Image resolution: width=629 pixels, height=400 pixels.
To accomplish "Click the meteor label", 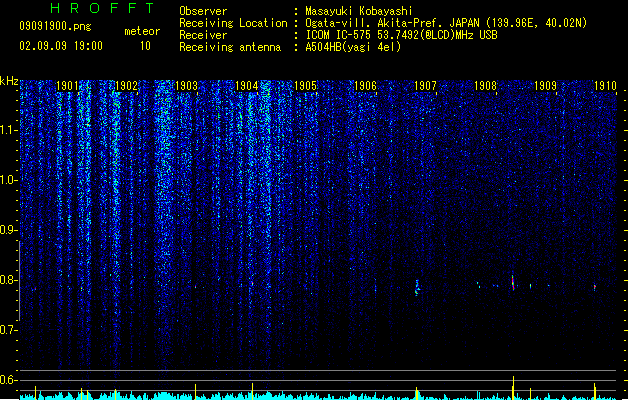I will point(142,31).
